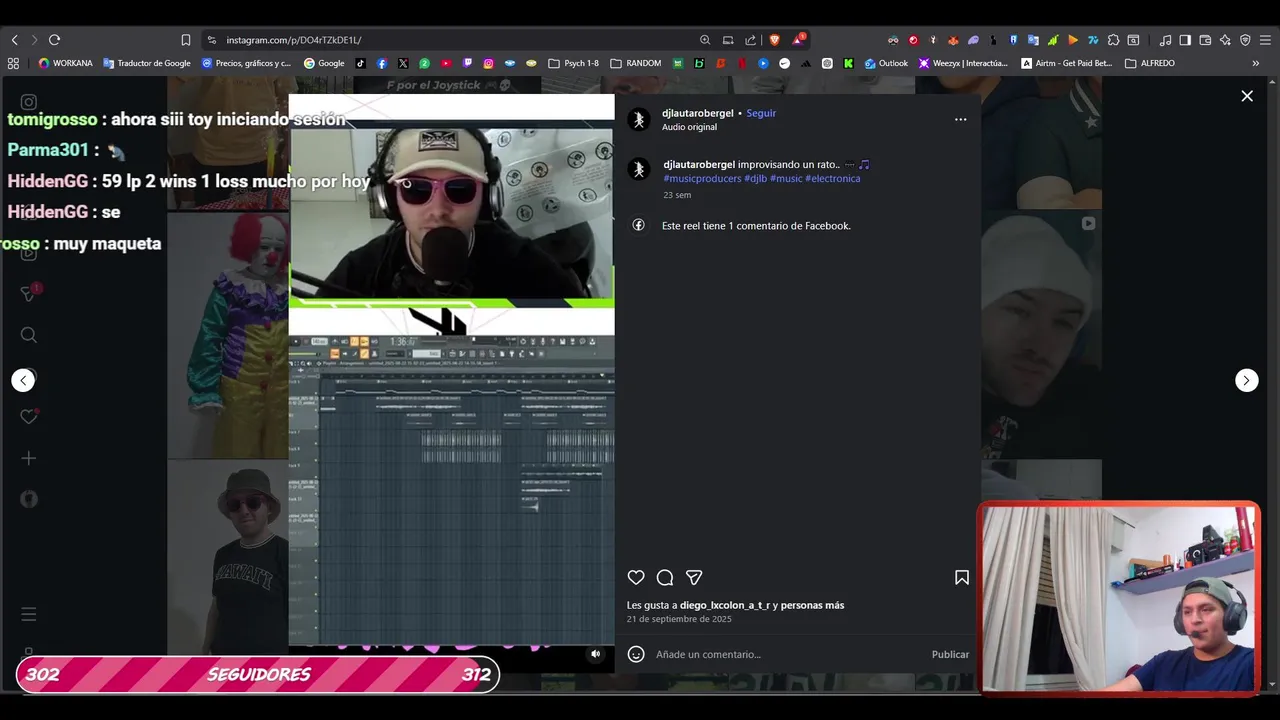Open Instagram messages with notification badge
This screenshot has height=720, width=1280.
click(x=29, y=293)
